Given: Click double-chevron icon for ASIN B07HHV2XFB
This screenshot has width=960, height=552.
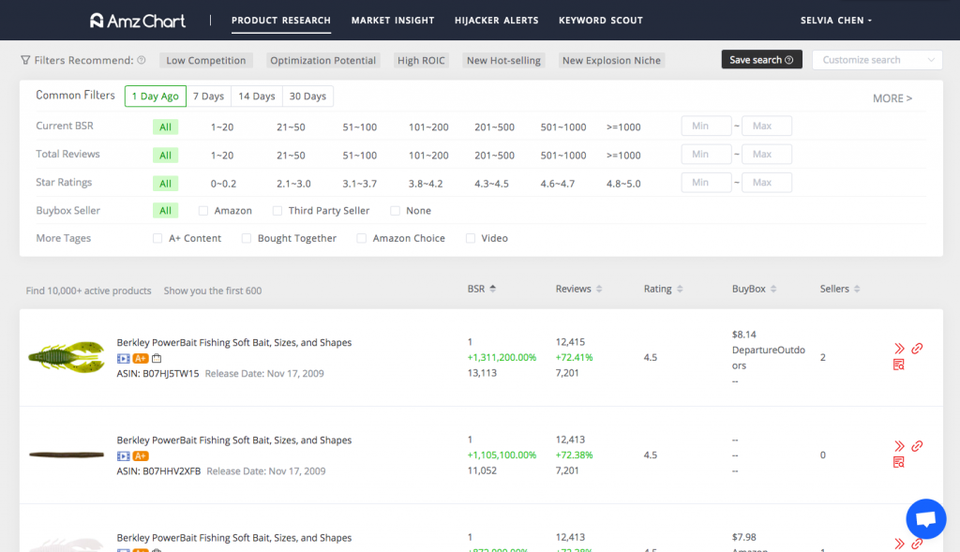Looking at the screenshot, I should click(x=899, y=446).
